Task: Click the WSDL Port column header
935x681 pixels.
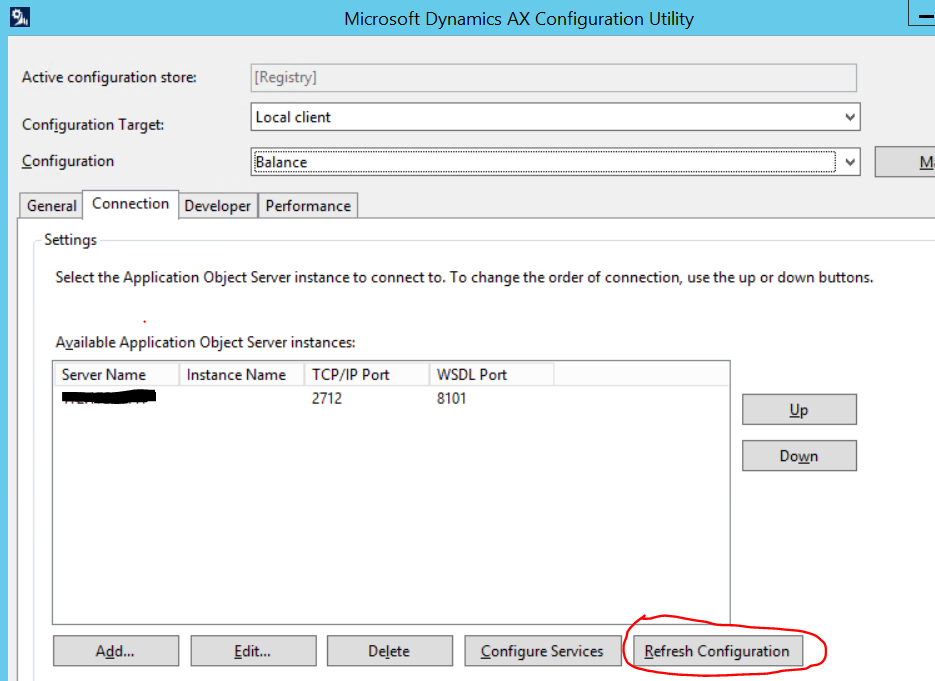Action: click(x=492, y=374)
